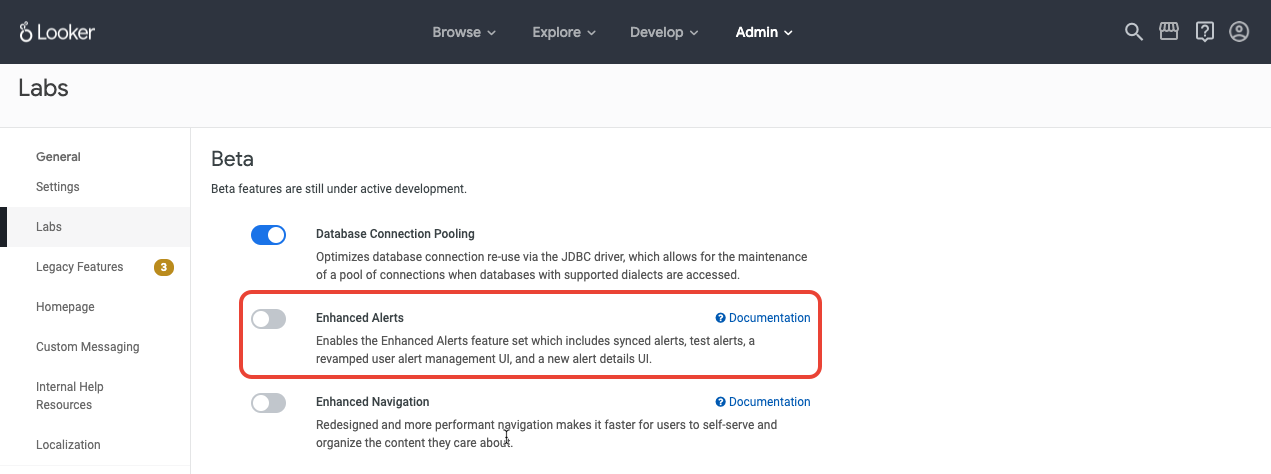Enable the Enhanced Alerts toggle
Screen dimensions: 1271x474
tap(268, 319)
